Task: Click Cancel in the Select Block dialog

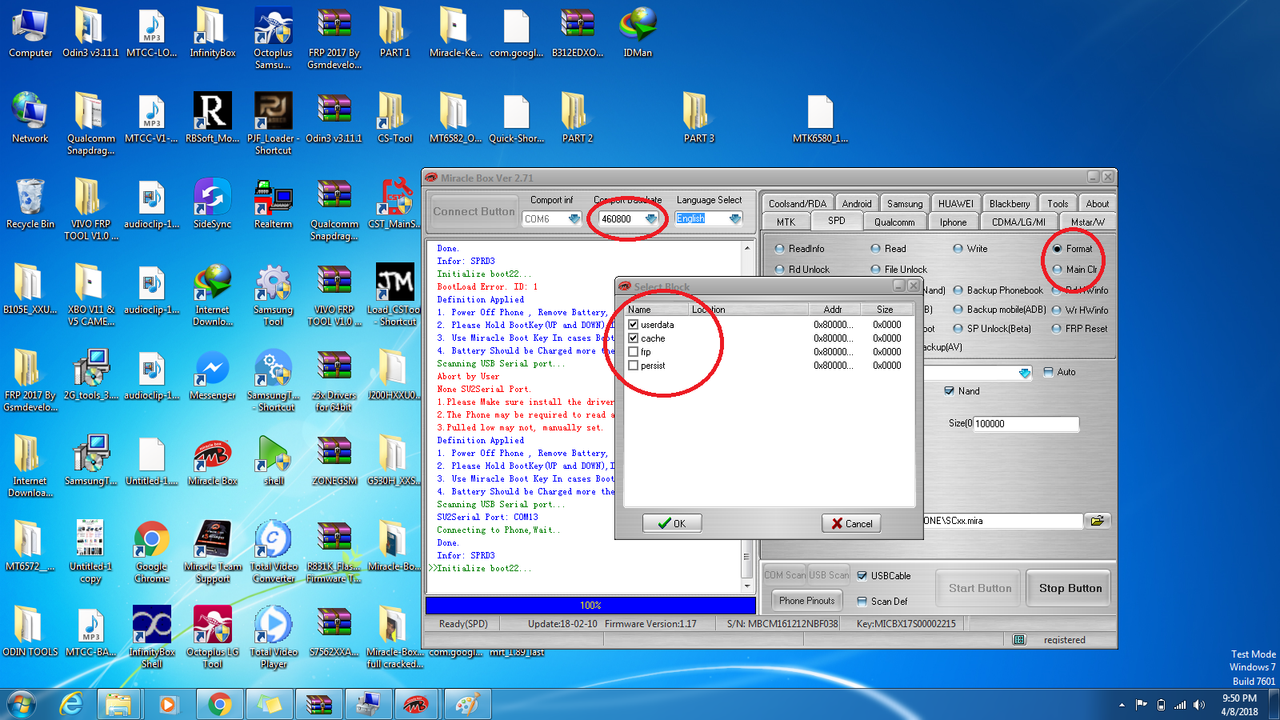Action: pos(851,523)
